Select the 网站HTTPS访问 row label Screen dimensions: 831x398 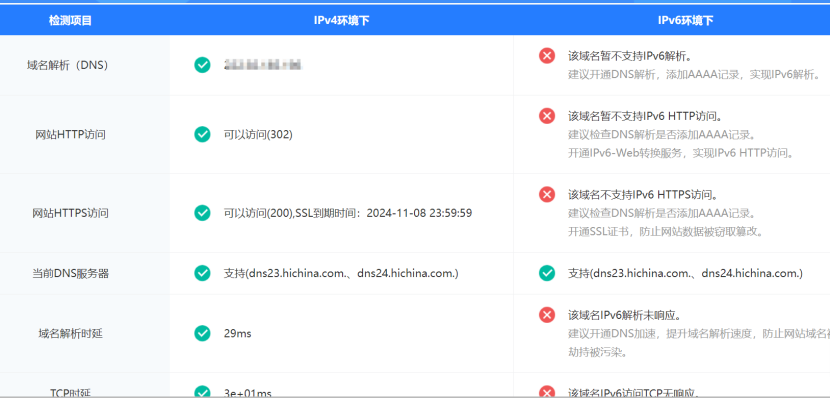click(x=70, y=213)
